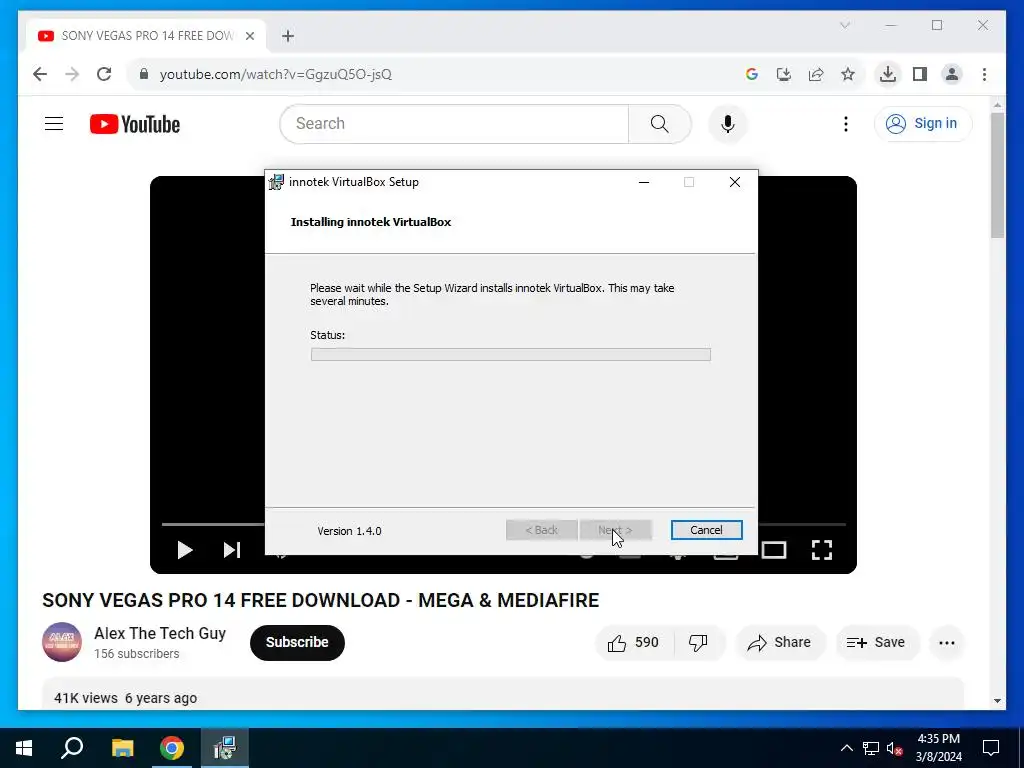Image resolution: width=1024 pixels, height=768 pixels.
Task: Click video title SONY VEGAS PRO 14
Action: (321, 600)
